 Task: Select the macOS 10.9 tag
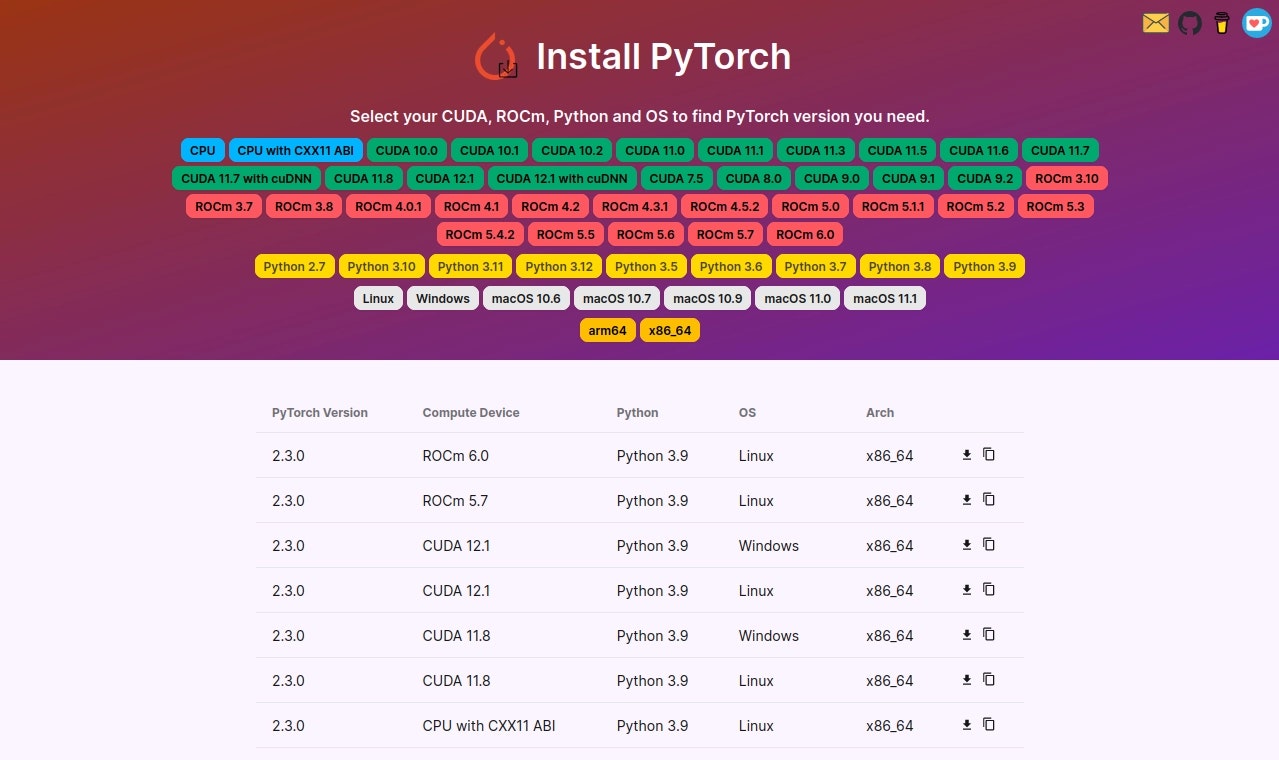point(708,299)
